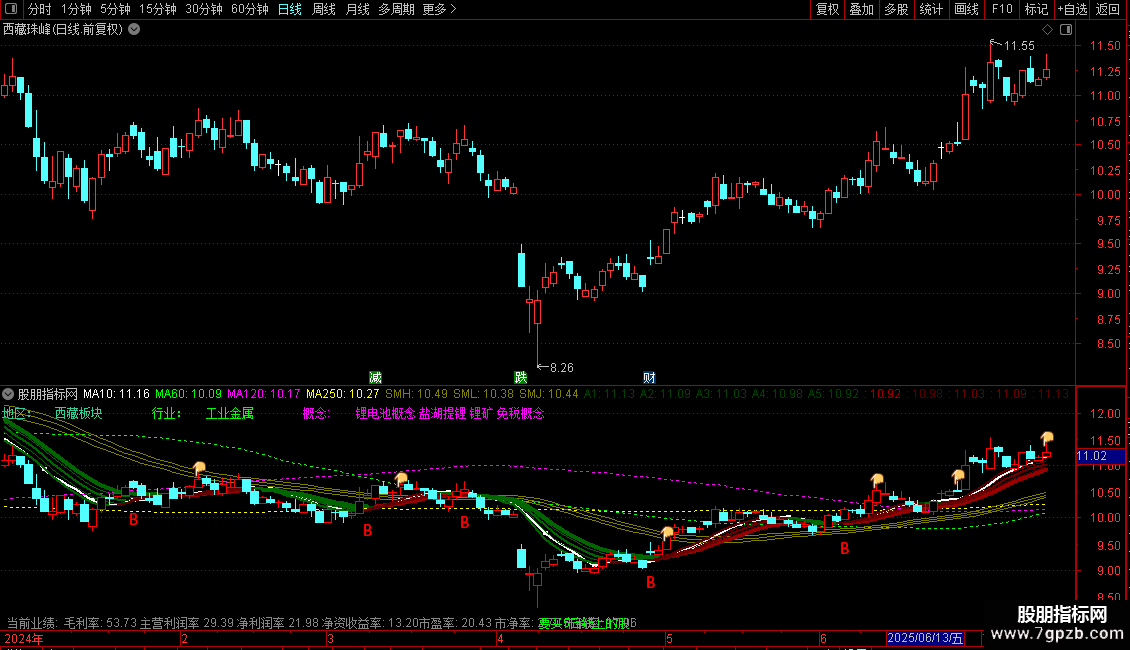Click the 2024年 year label on timeline

click(x=24, y=639)
